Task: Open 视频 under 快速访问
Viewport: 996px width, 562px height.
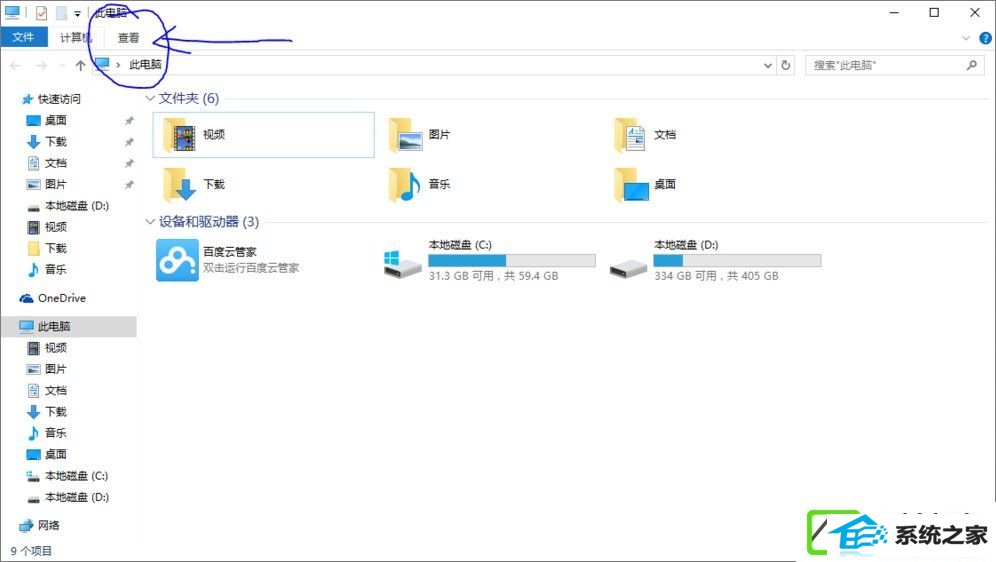Action: (55, 227)
